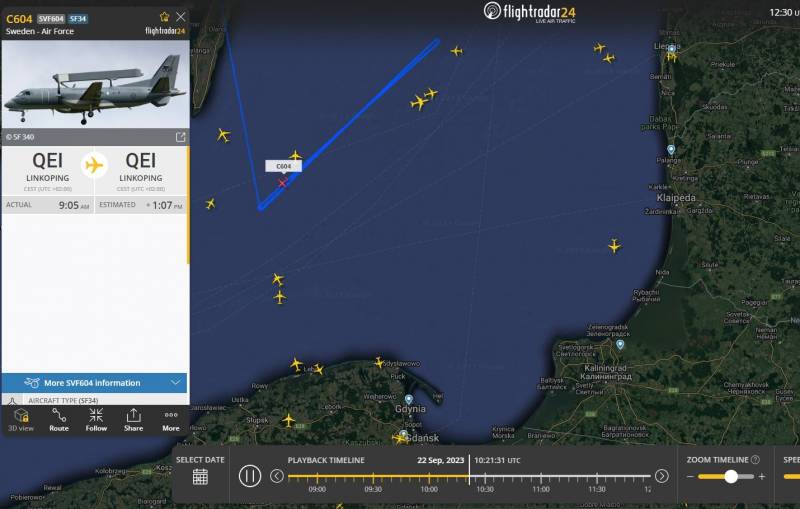Open aircraft photo in external link
This screenshot has width=800, height=509.
(181, 137)
